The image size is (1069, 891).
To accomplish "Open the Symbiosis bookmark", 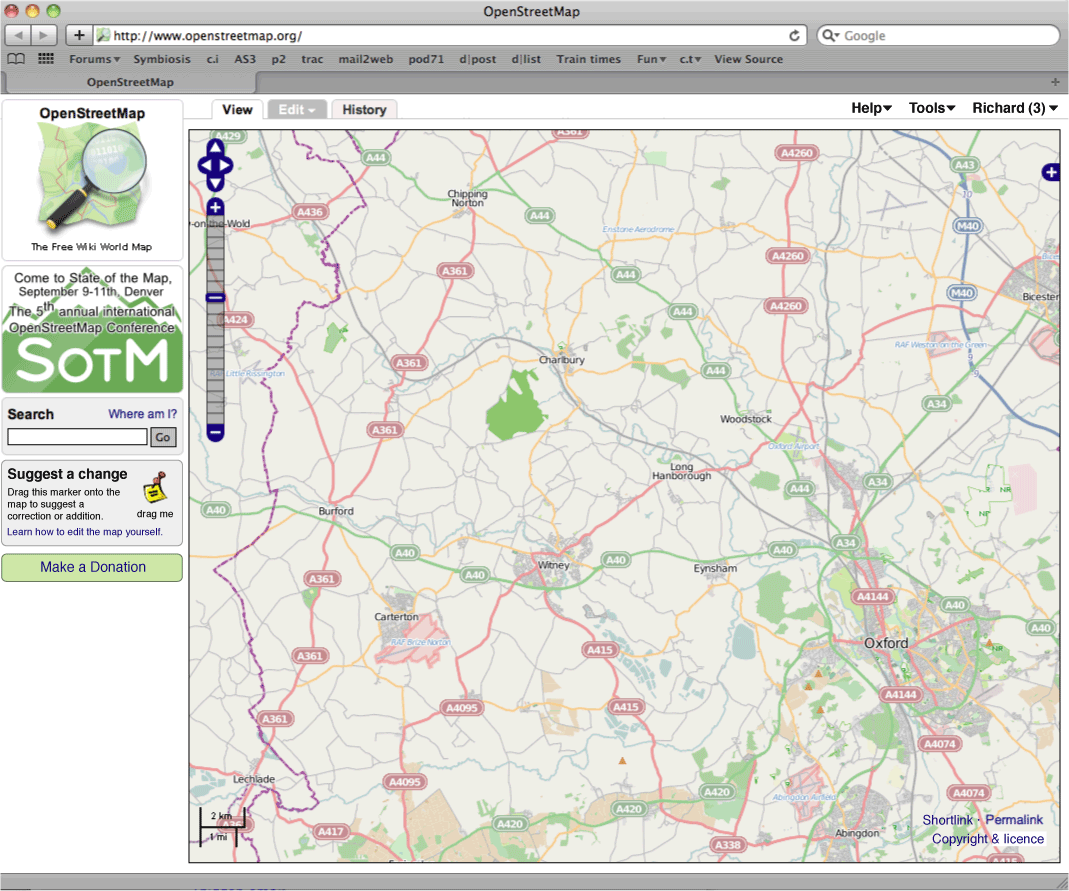I will click(162, 59).
